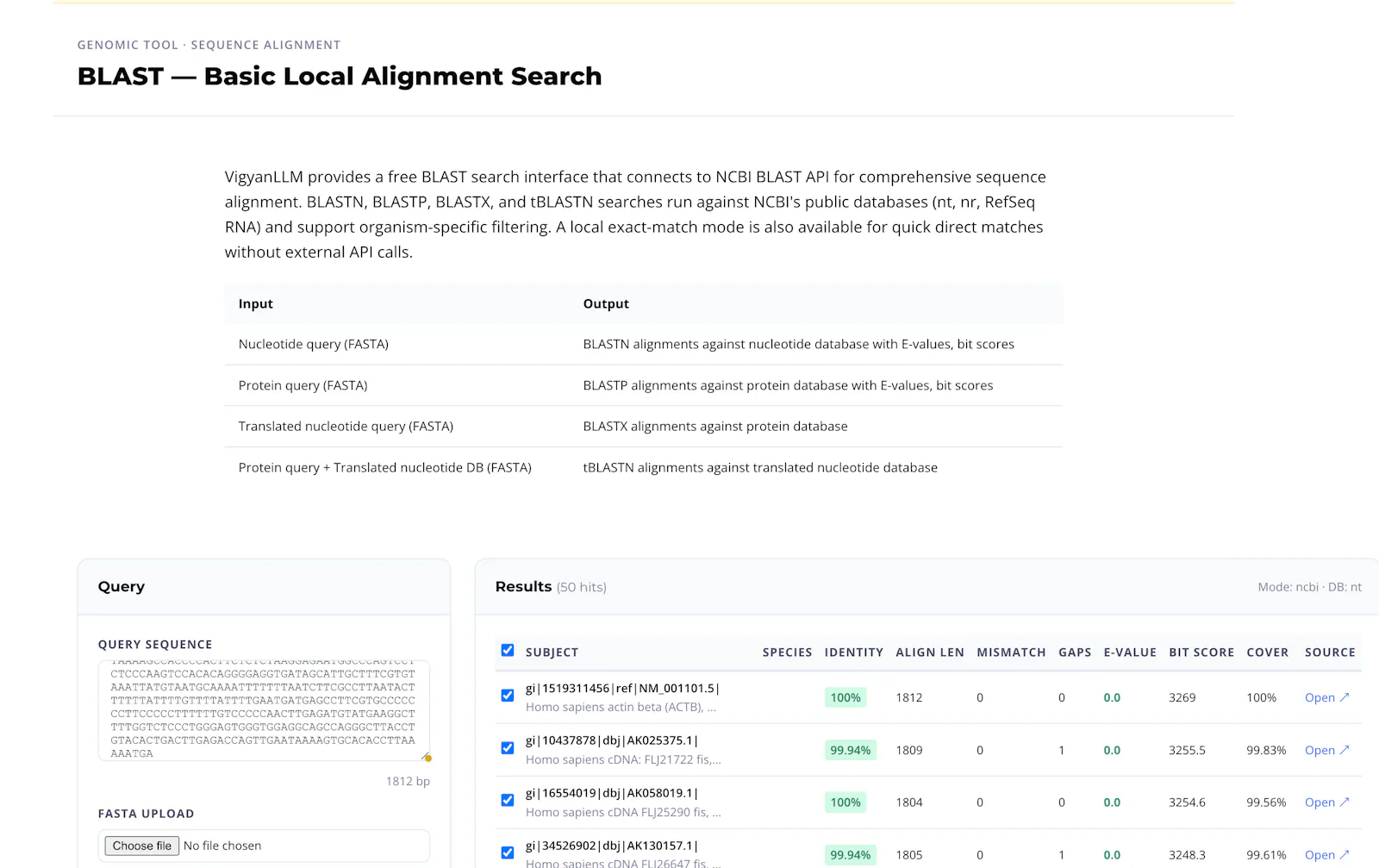Click the Choose file upload button
Viewport: 1379px width, 868px height.
click(x=142, y=846)
